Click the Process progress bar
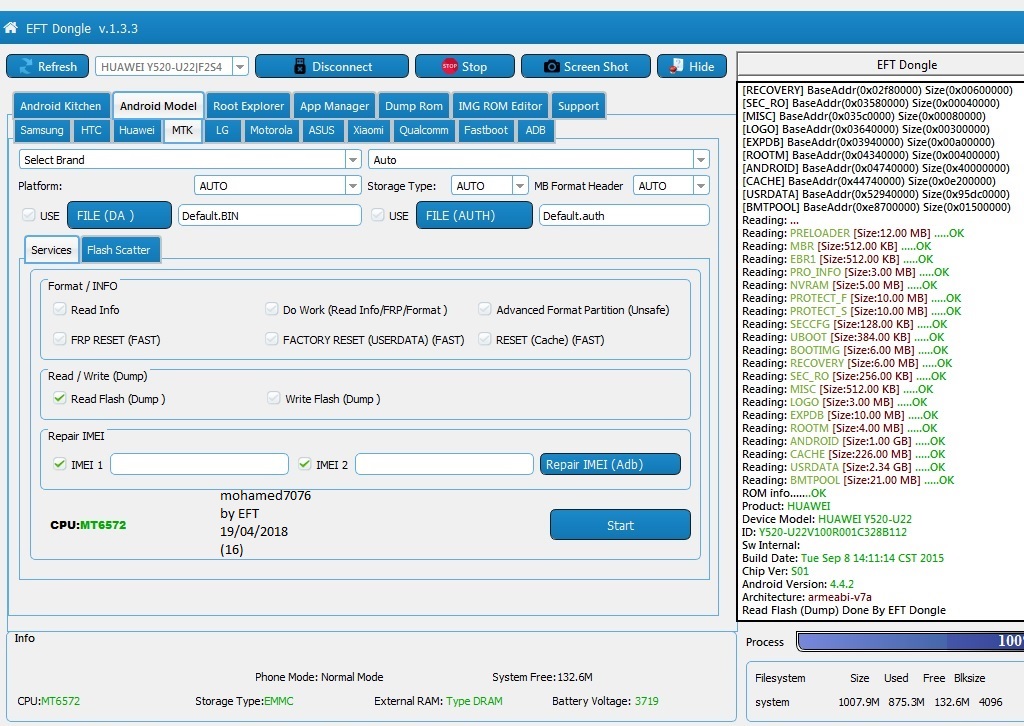The image size is (1024, 726). click(910, 640)
